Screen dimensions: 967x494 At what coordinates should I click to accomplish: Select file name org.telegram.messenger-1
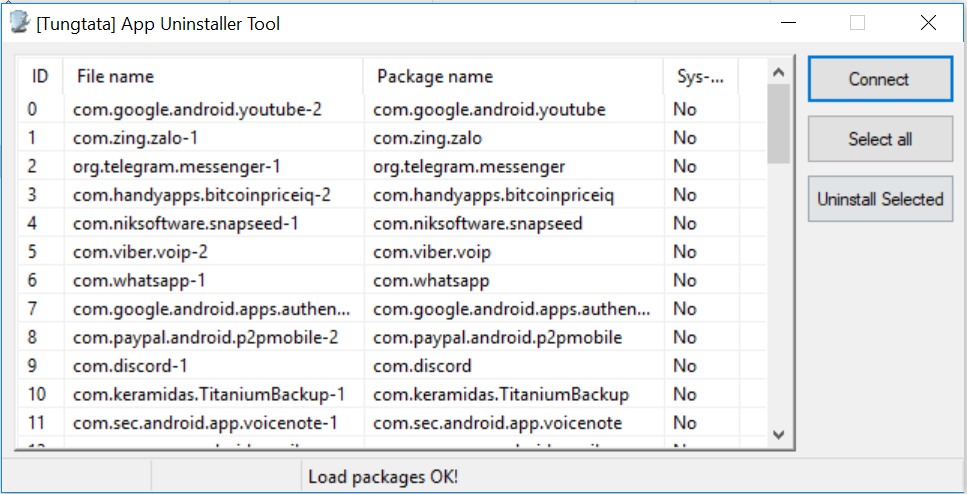(x=177, y=167)
